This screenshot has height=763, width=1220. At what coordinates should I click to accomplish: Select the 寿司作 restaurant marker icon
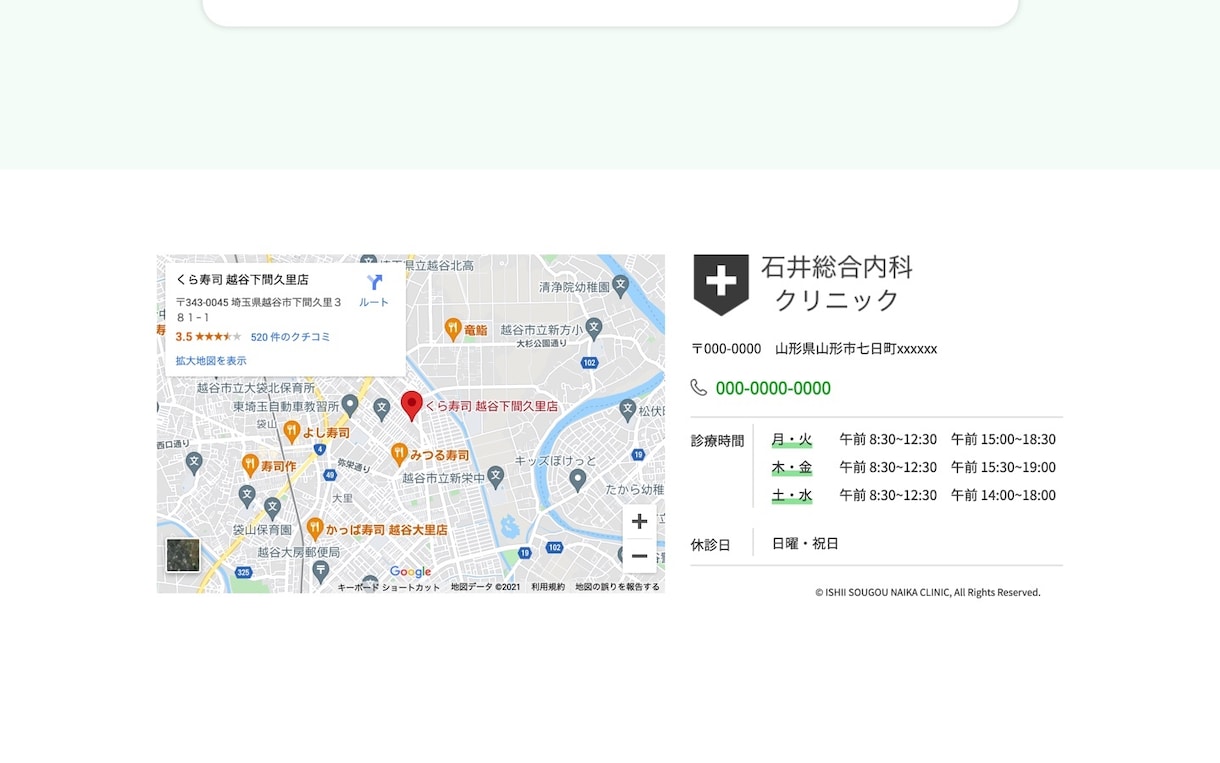(x=250, y=464)
